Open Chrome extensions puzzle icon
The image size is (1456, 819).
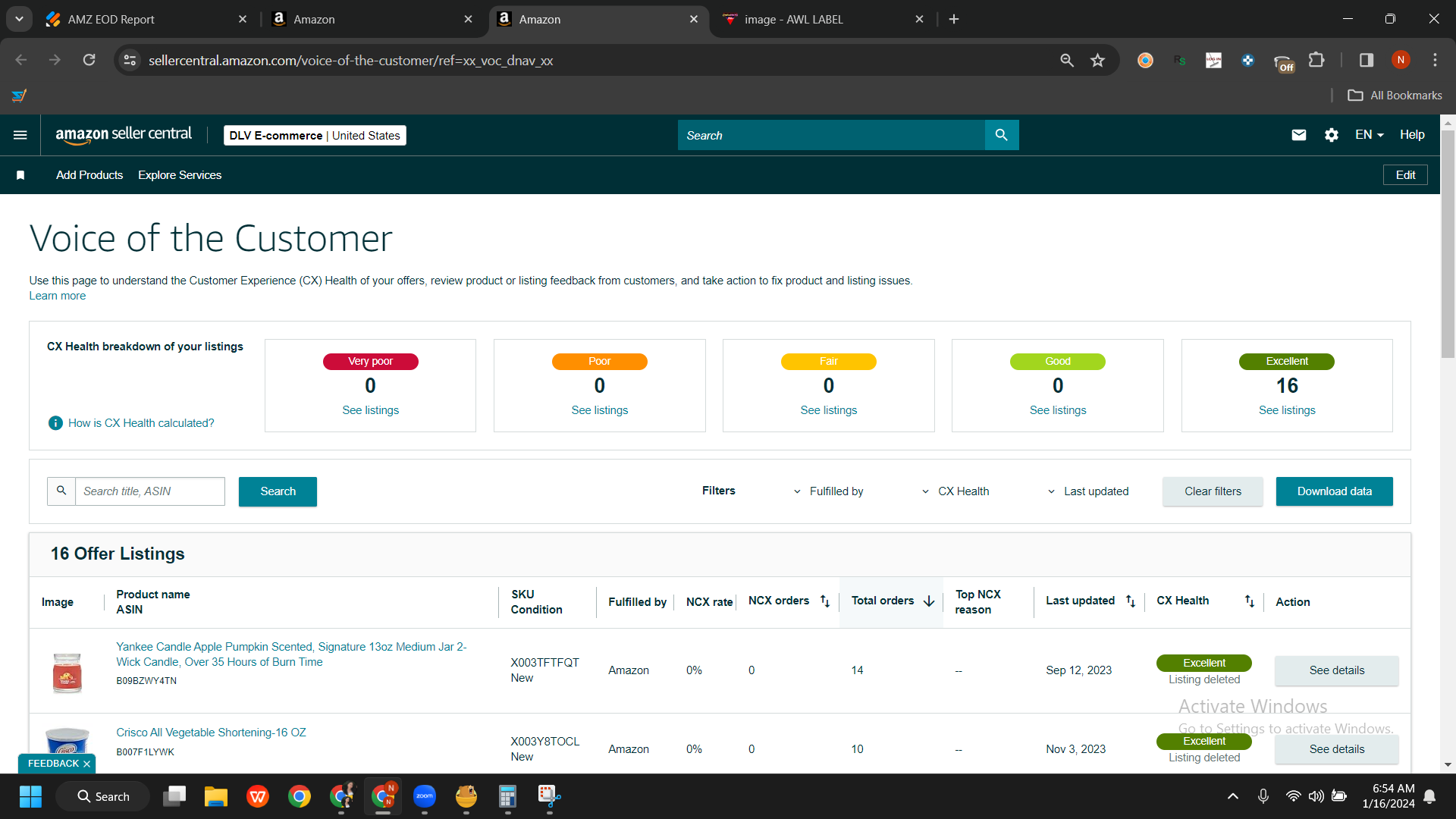[1317, 60]
